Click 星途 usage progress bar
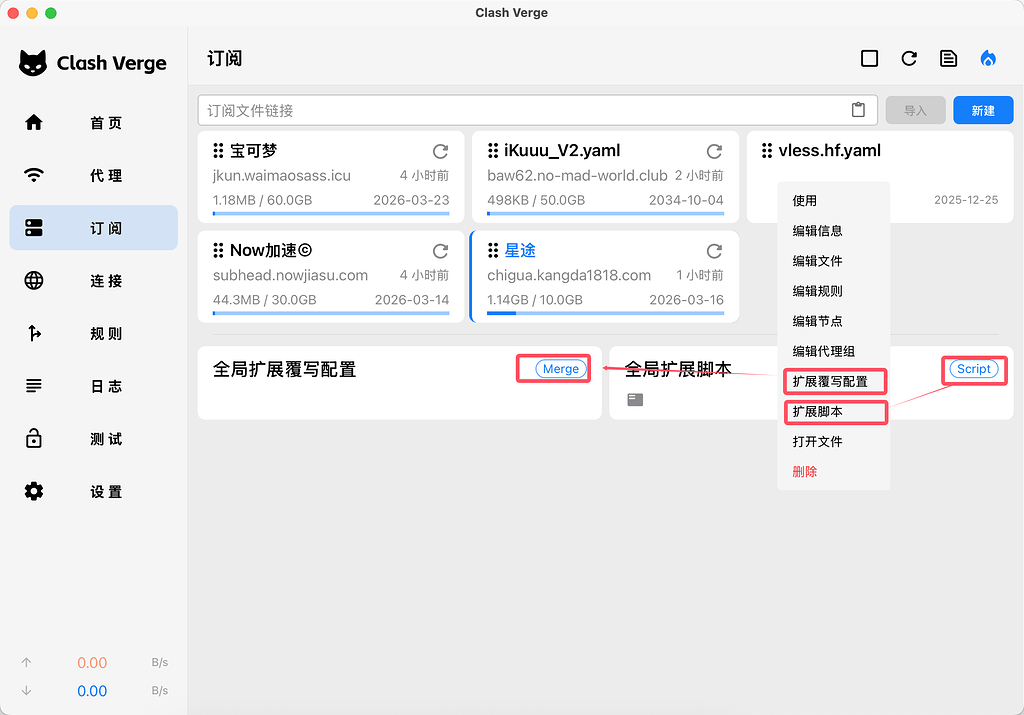 tap(605, 313)
